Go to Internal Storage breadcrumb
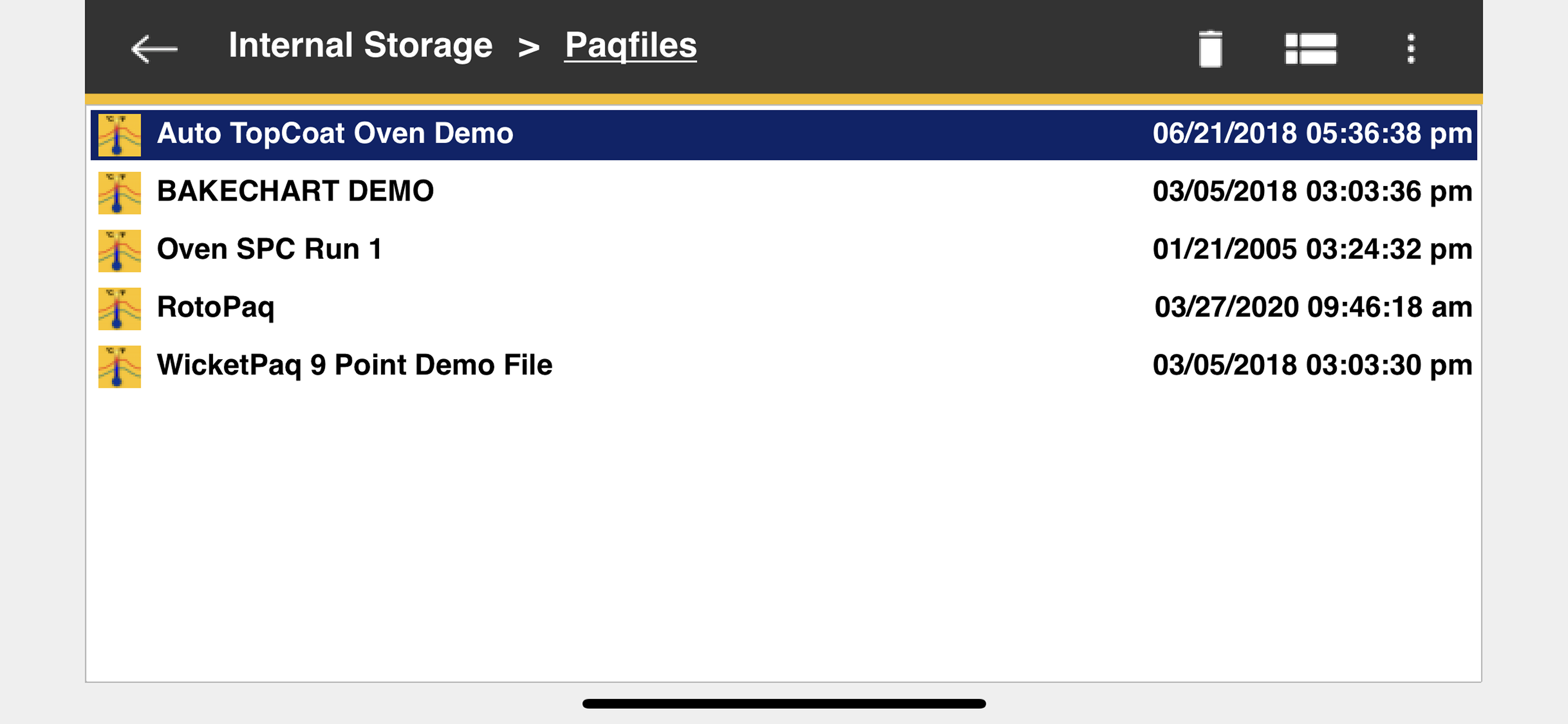The height and width of the screenshot is (724, 1568). pos(360,45)
